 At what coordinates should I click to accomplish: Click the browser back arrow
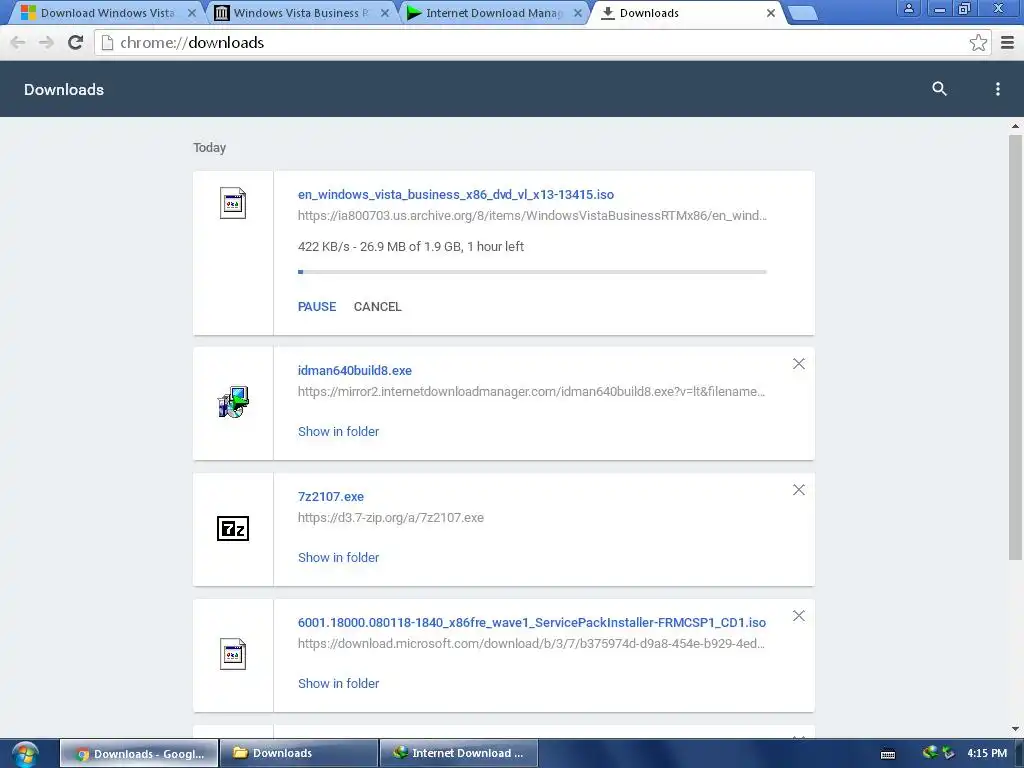(x=18, y=42)
